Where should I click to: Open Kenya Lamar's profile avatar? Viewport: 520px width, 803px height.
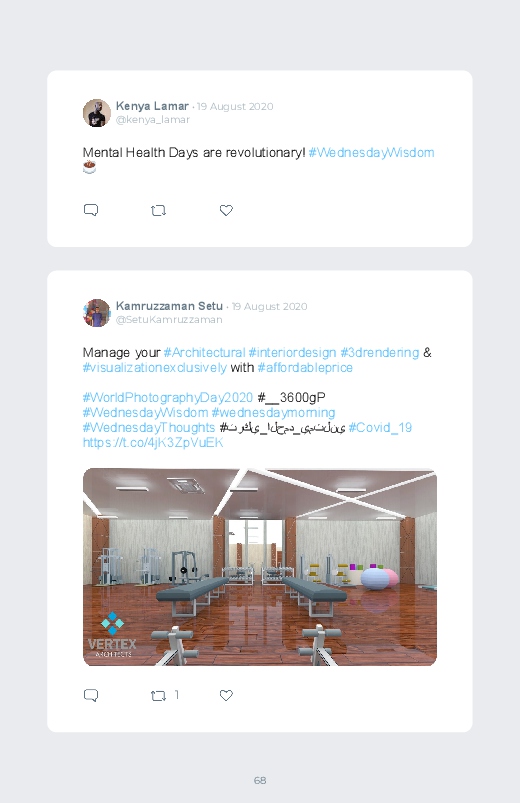click(97, 113)
